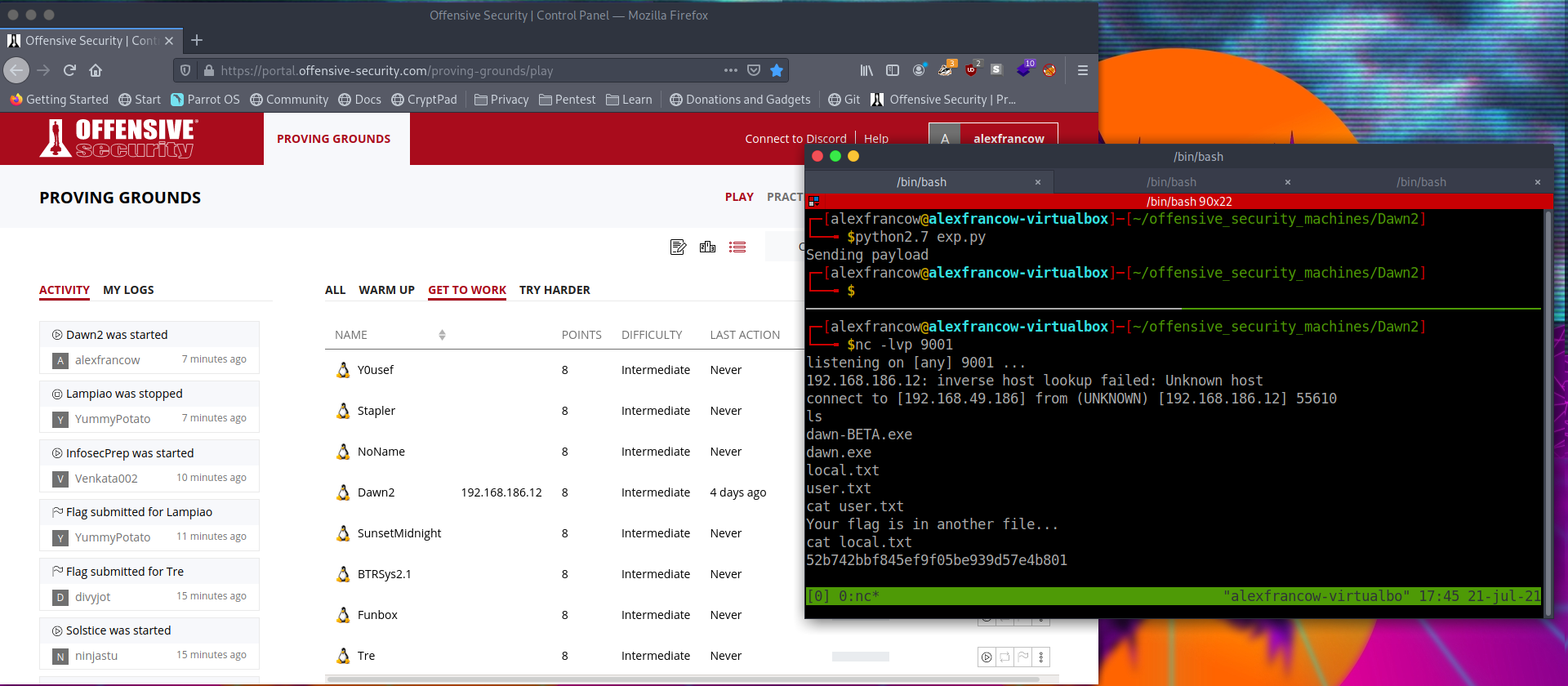Viewport: 1568px width, 686px height.
Task: Open the page actions ellipsis in the address bar
Action: 730,70
